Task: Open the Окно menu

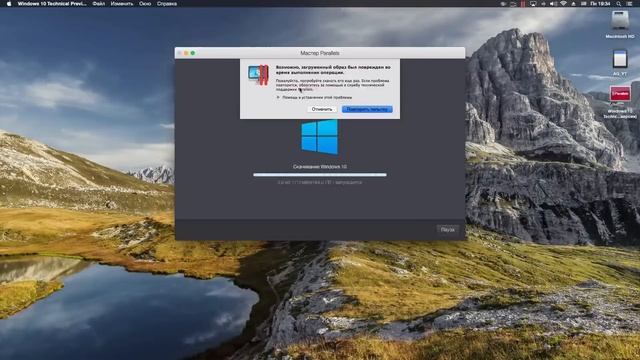Action: pyautogui.click(x=145, y=4)
